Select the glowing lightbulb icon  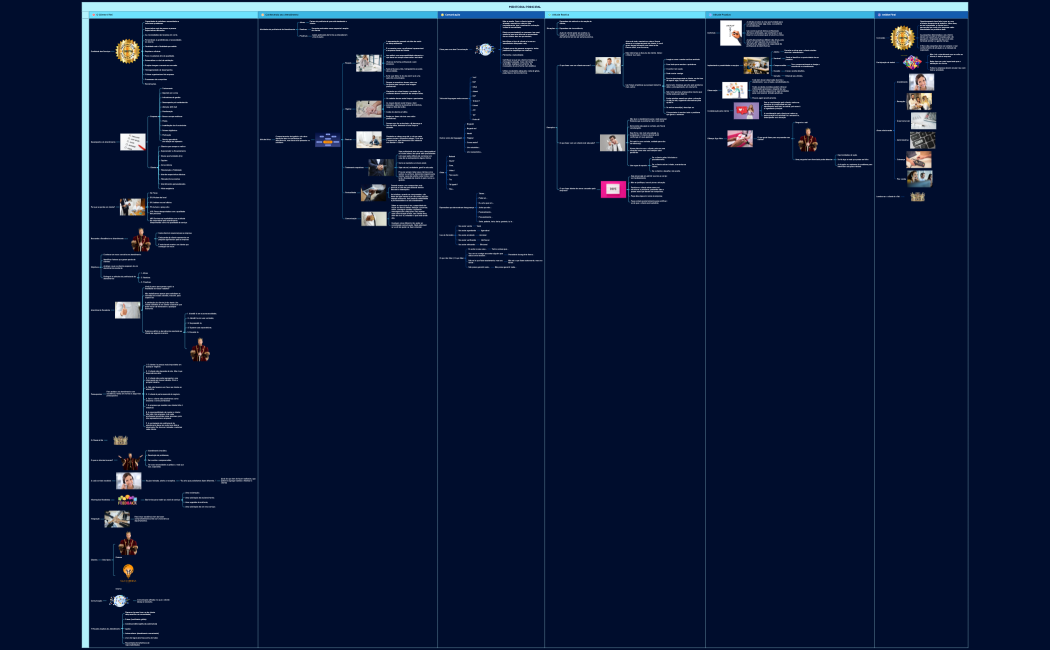[128, 571]
